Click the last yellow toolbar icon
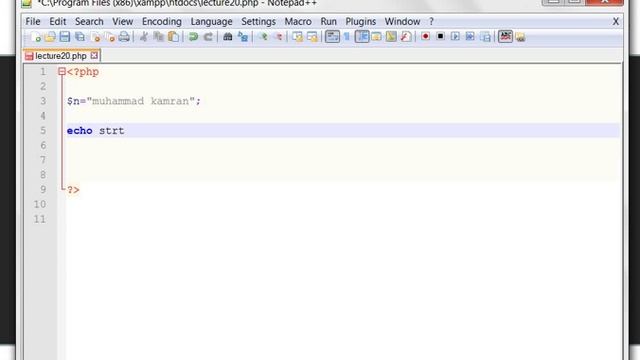Image resolution: width=640 pixels, height=360 pixels. 520,37
